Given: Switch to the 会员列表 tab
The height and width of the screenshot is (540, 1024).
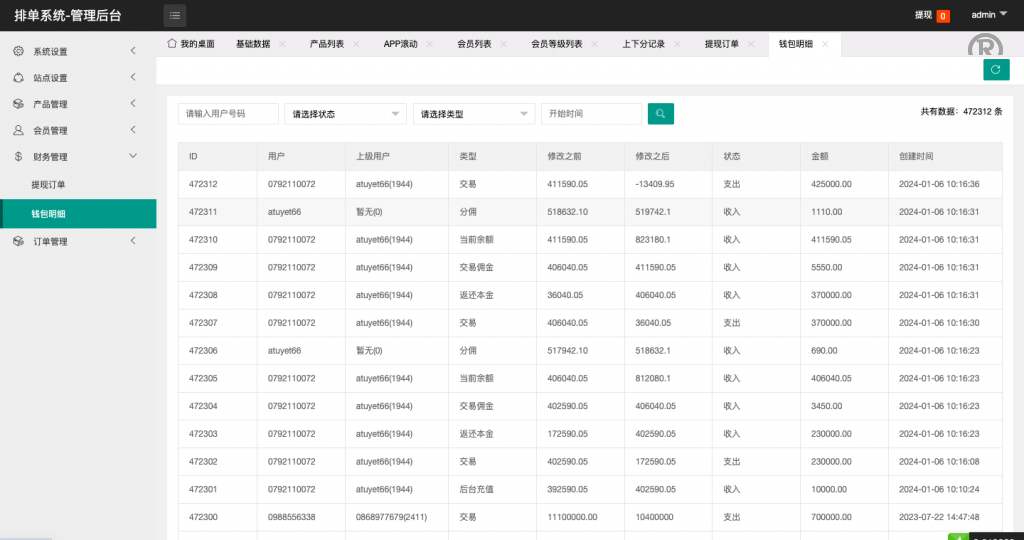Looking at the screenshot, I should [474, 45].
